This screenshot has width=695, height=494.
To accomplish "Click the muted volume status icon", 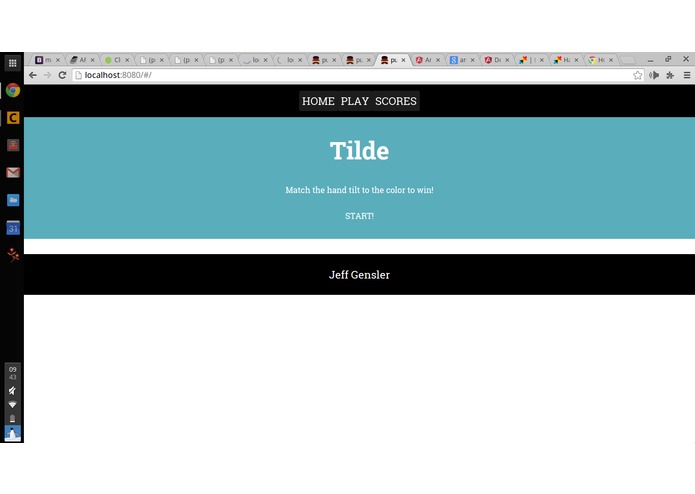I will point(12,391).
